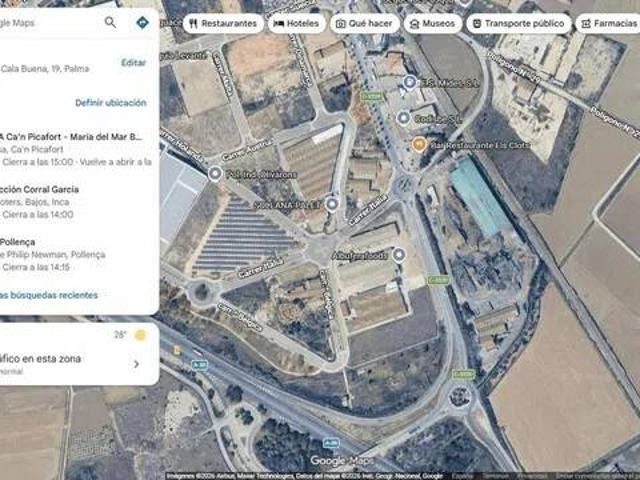Screen dimensions: 640x480
Task: Click the search magnifier icon
Action: 110,22
